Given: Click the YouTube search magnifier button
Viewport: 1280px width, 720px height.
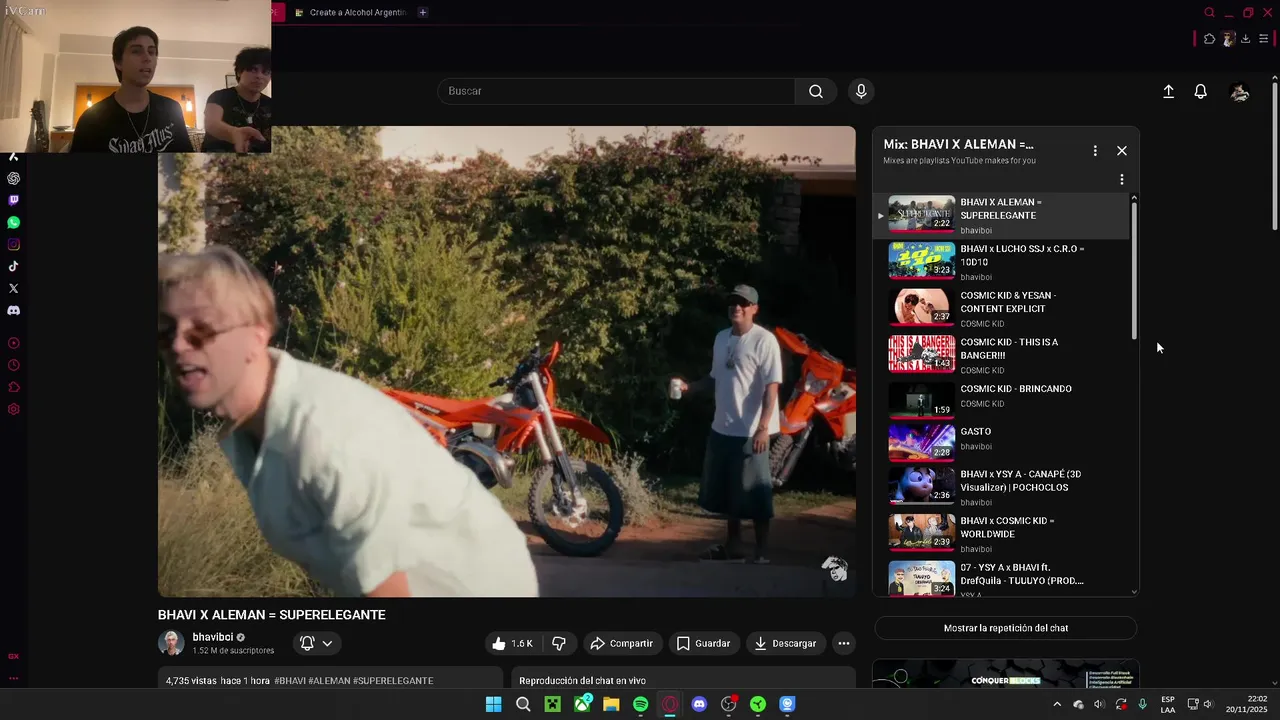Looking at the screenshot, I should [x=816, y=91].
